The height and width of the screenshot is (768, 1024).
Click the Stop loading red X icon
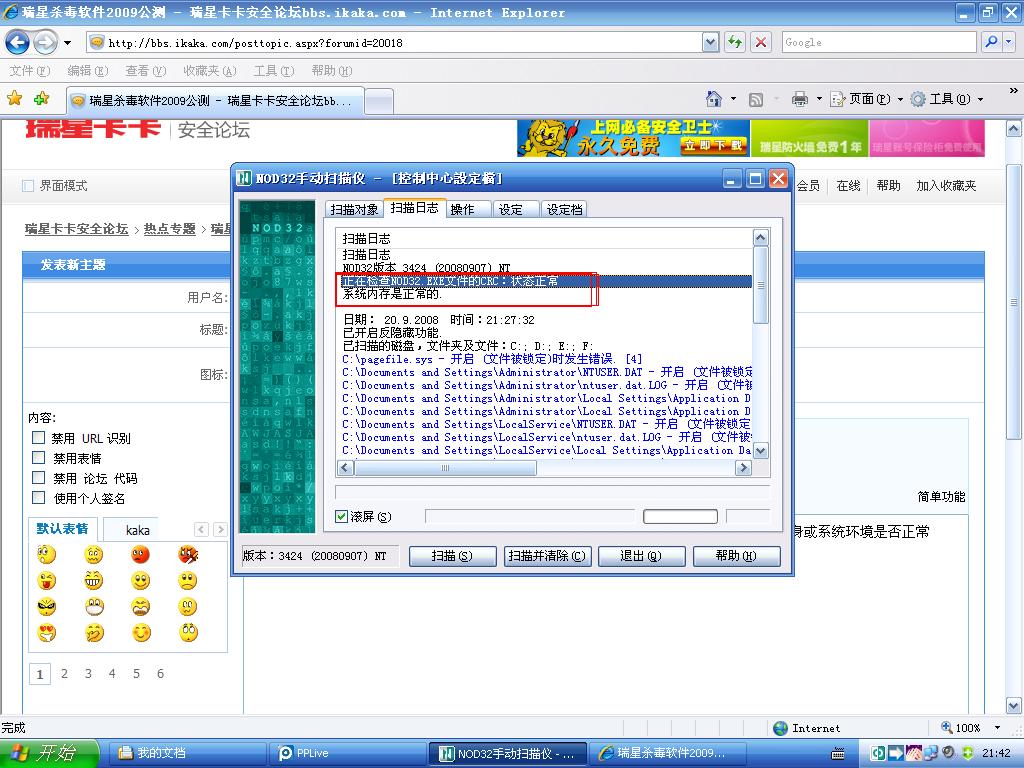761,42
